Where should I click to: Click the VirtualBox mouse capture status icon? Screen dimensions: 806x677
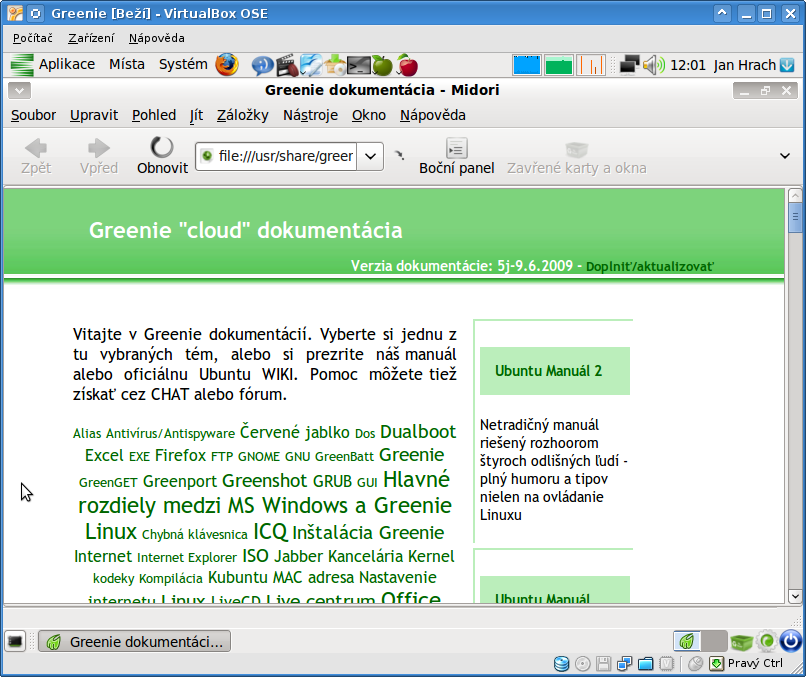click(695, 664)
